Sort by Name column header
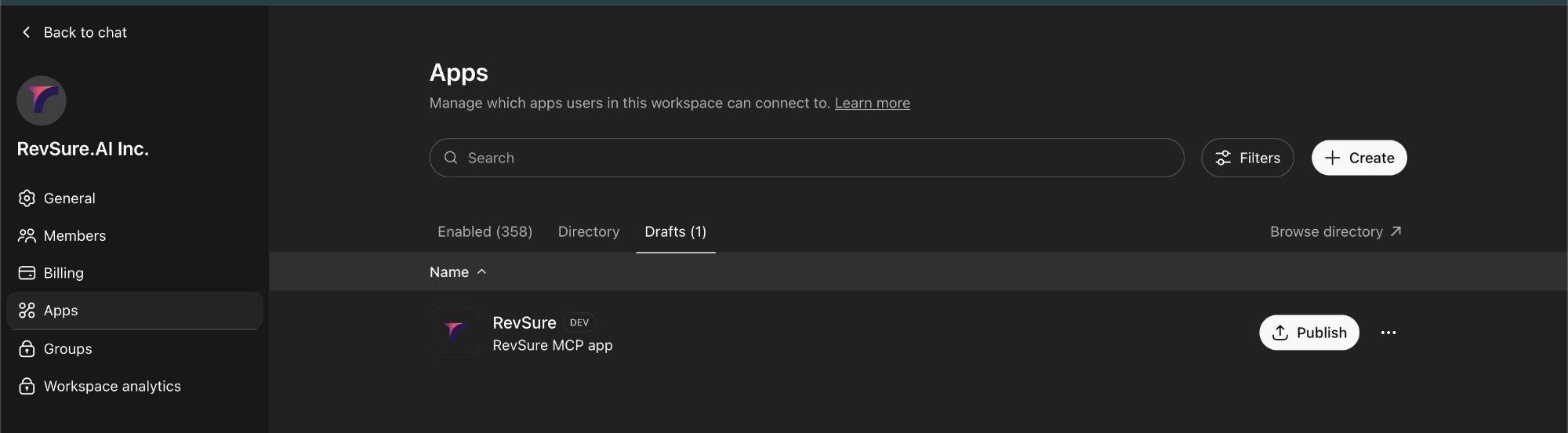This screenshot has height=433, width=1568. 458,272
